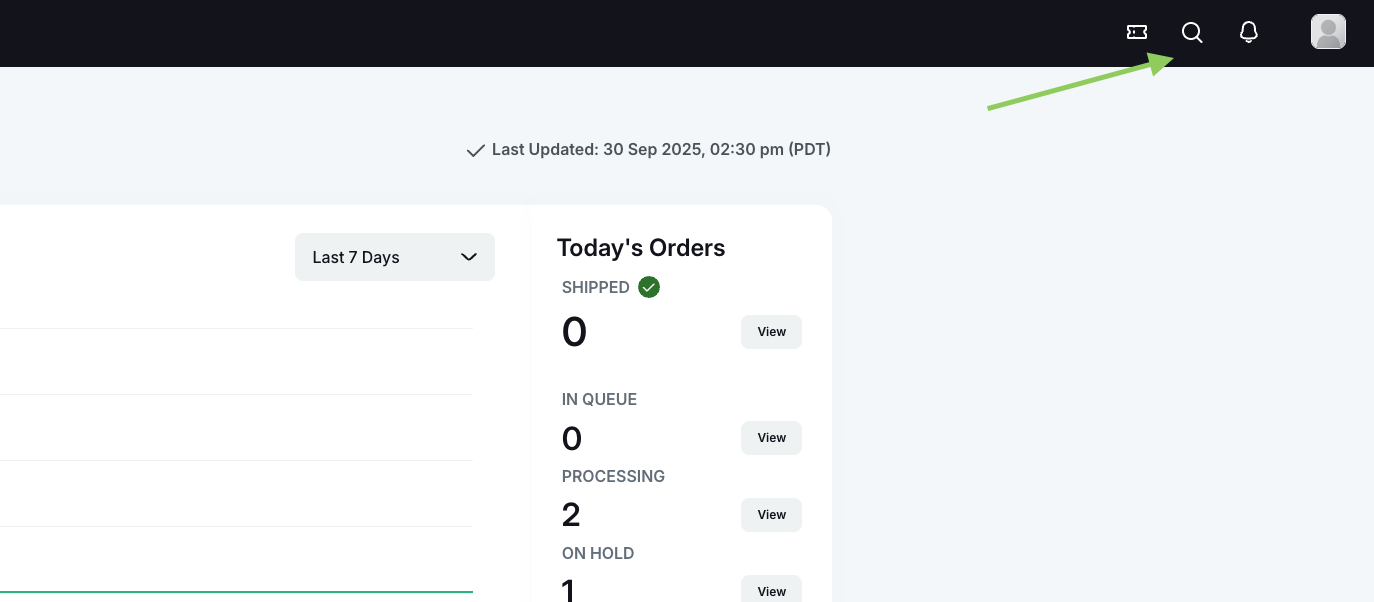
Task: Open the user profile avatar menu
Action: (1328, 32)
